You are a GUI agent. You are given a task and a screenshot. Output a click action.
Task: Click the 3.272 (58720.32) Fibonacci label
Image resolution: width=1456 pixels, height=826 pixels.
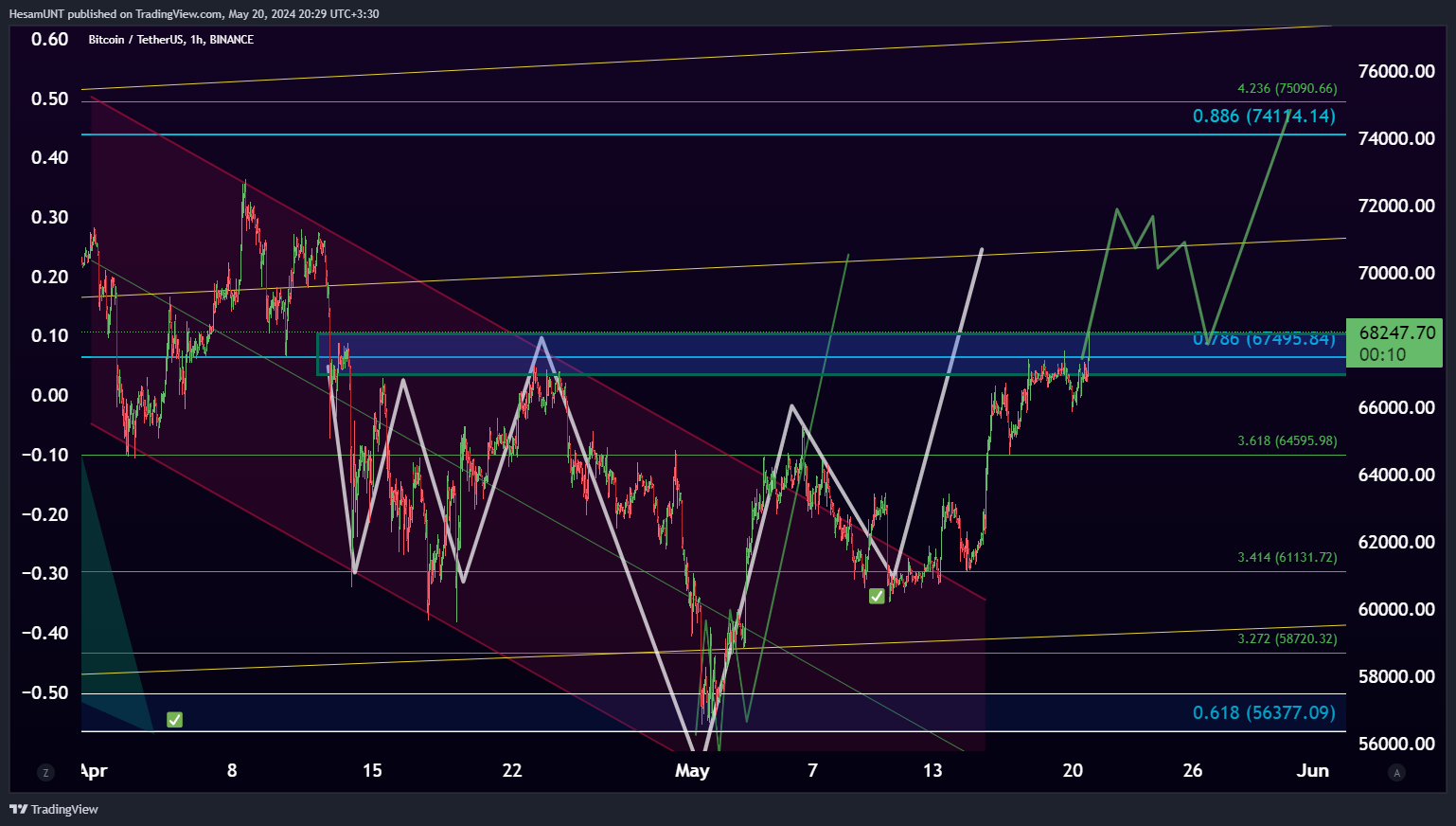[1287, 638]
